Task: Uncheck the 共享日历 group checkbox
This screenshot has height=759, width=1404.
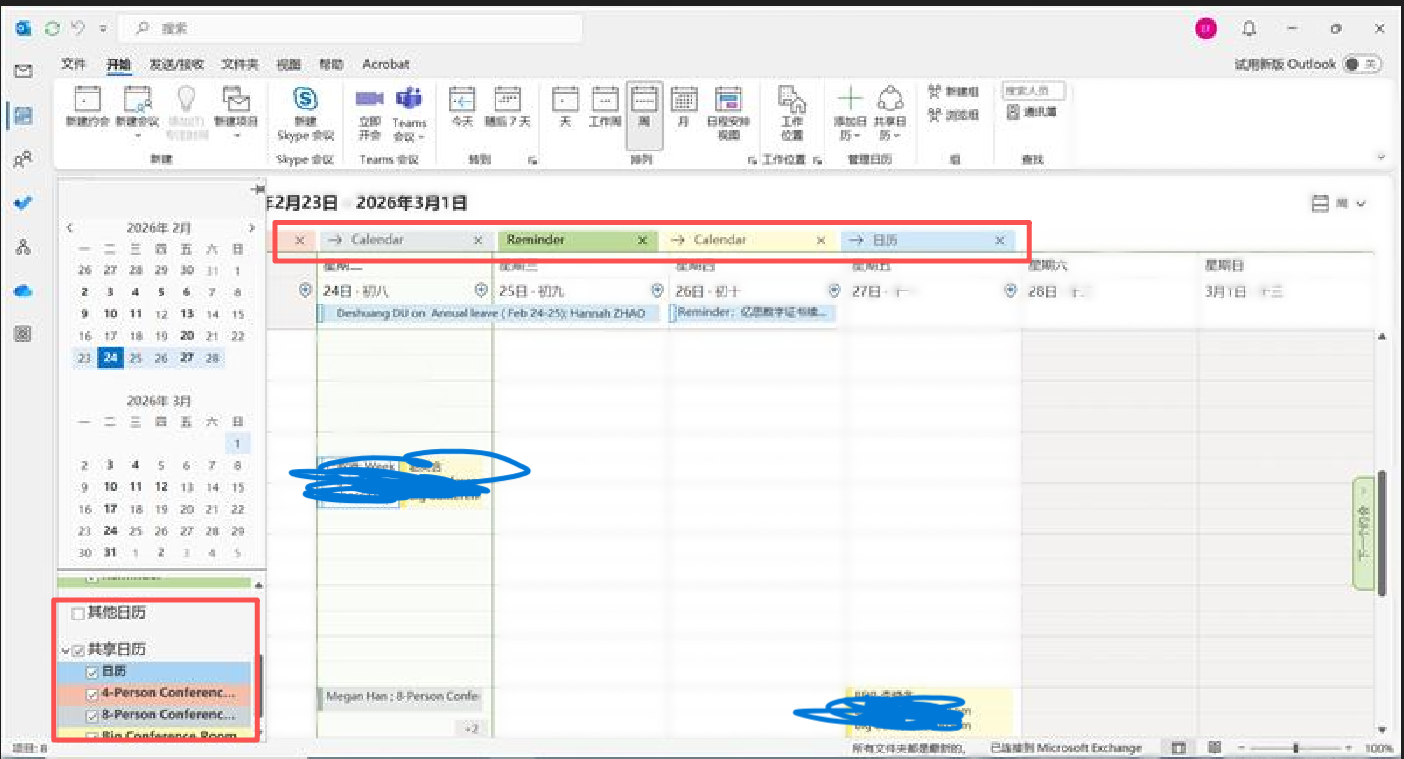Action: [78, 650]
